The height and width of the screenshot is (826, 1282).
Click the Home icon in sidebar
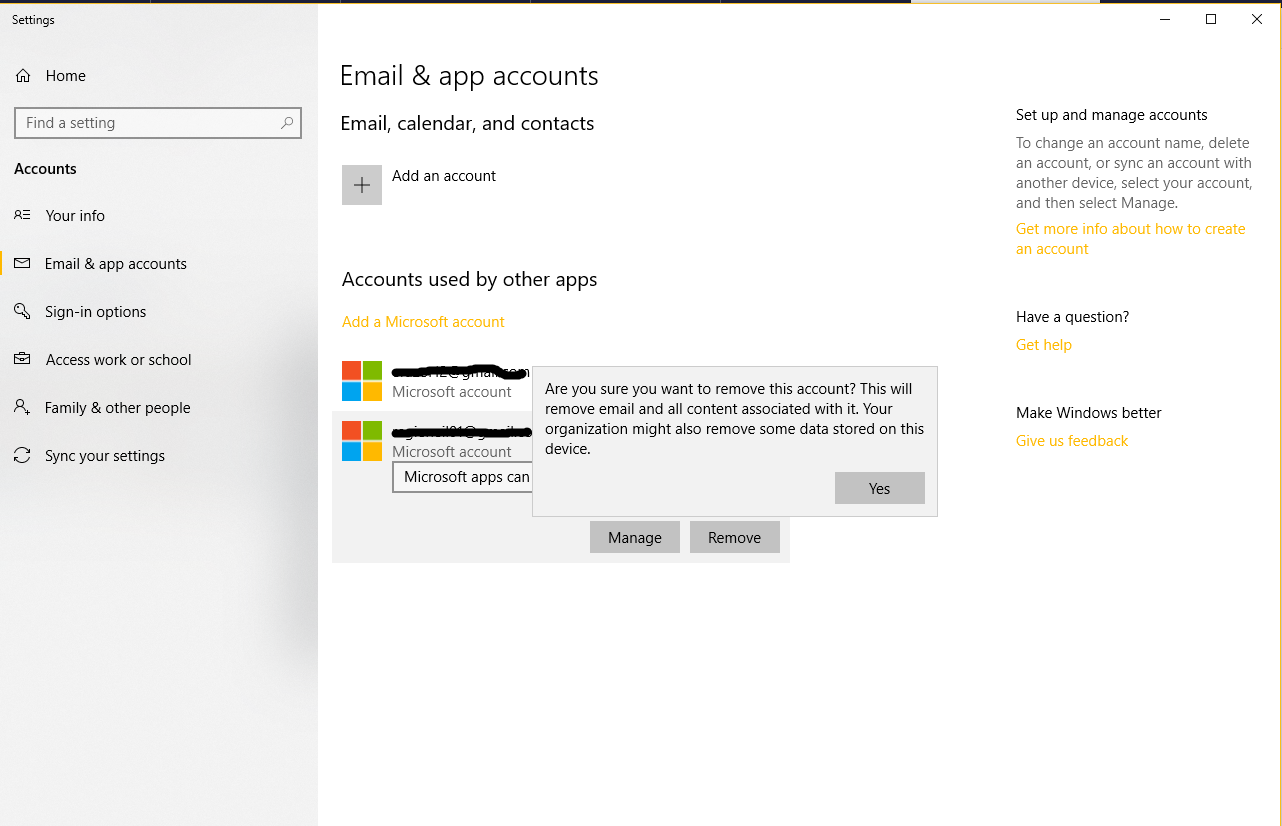pyautogui.click(x=24, y=76)
